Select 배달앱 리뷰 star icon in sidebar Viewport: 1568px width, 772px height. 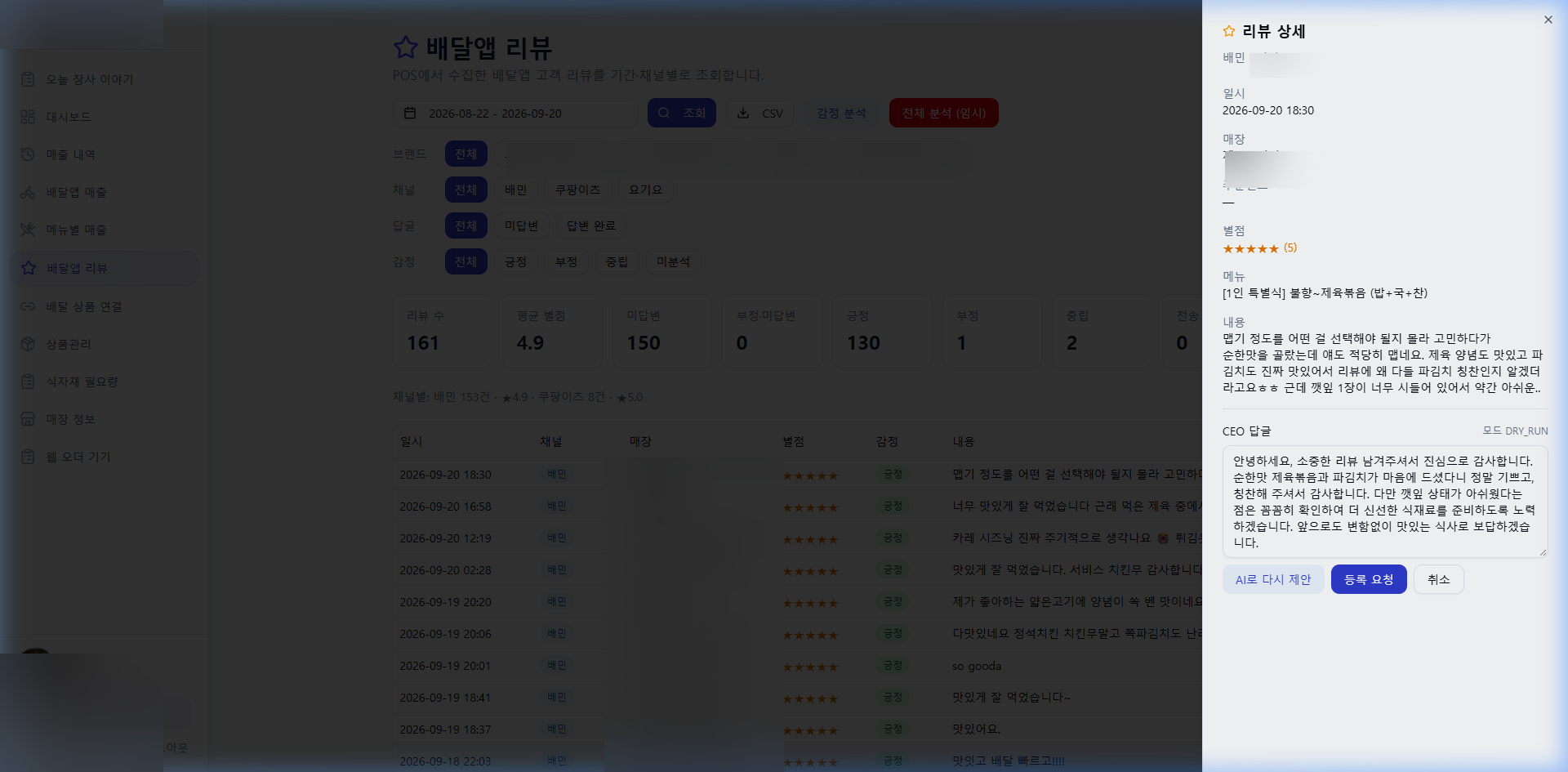coord(29,268)
